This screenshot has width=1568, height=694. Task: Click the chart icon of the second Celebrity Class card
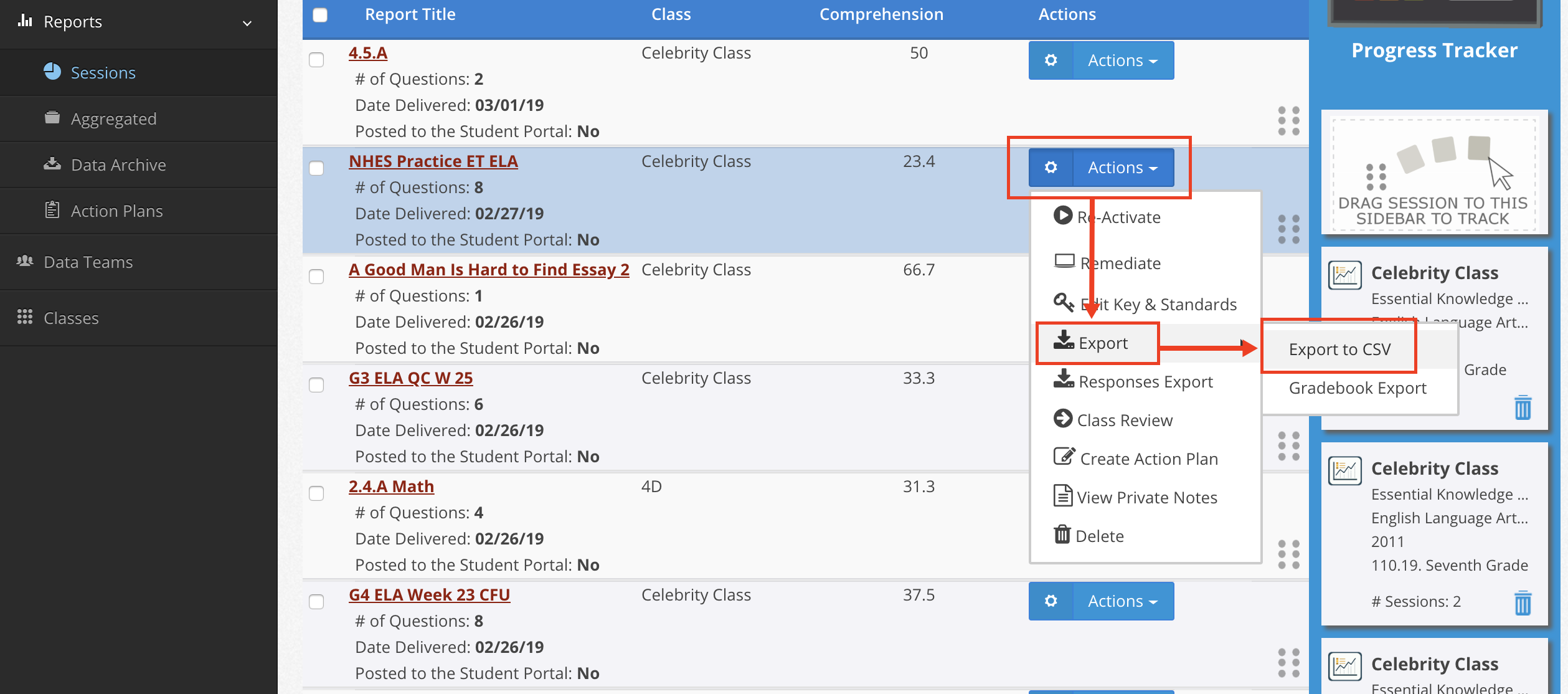1344,470
